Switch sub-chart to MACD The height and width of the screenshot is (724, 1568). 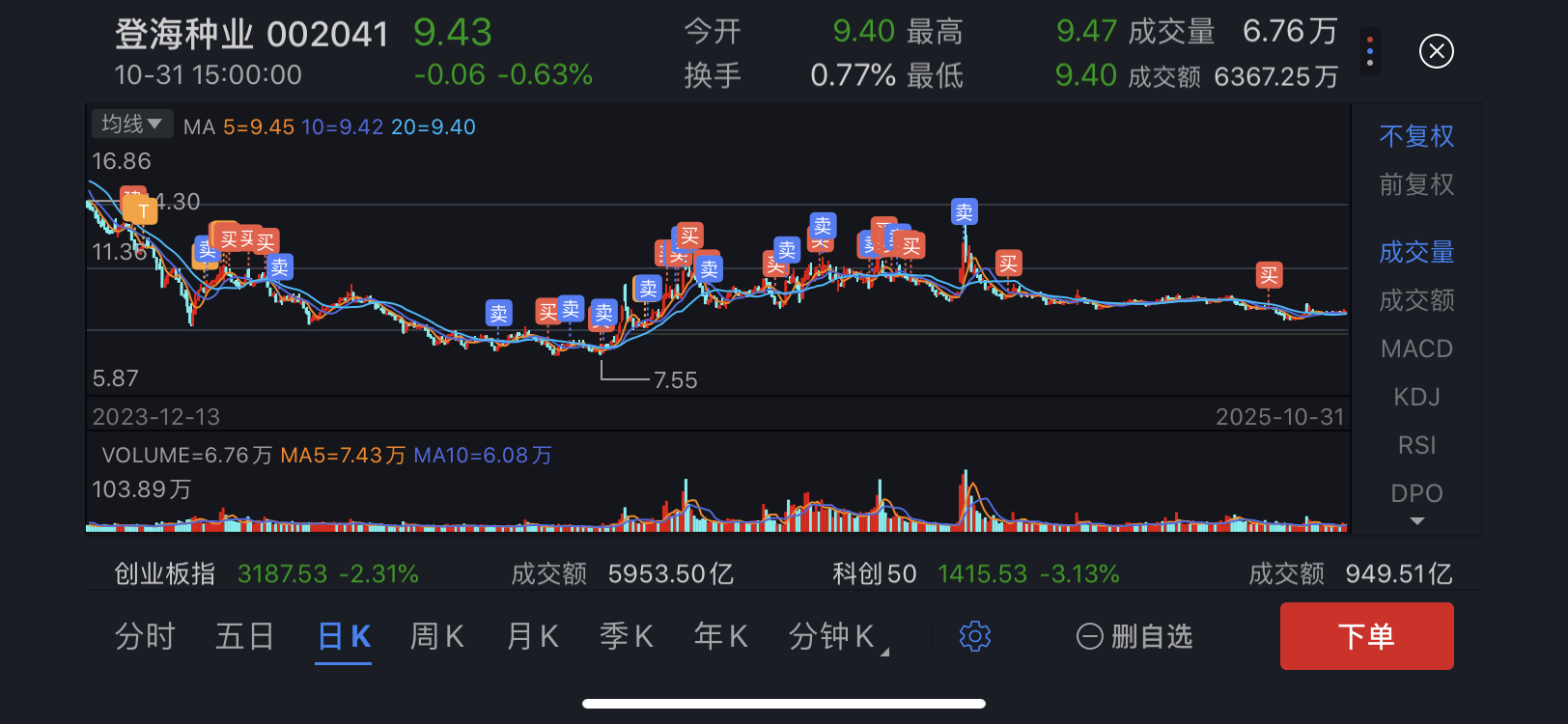point(1416,348)
